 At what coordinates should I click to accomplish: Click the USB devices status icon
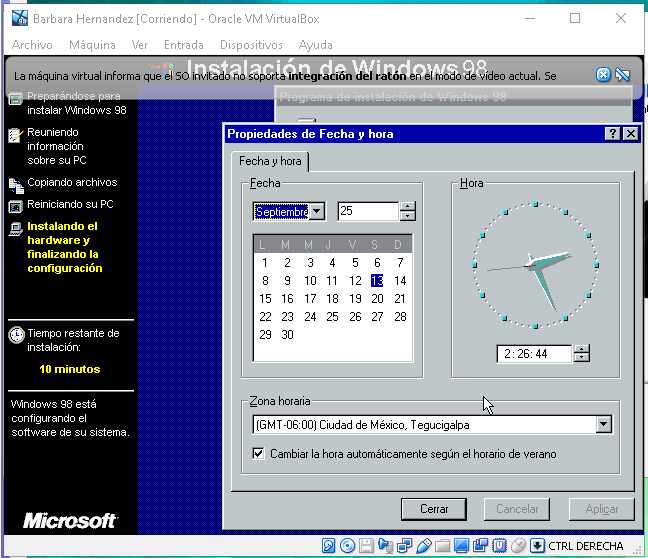(x=423, y=546)
